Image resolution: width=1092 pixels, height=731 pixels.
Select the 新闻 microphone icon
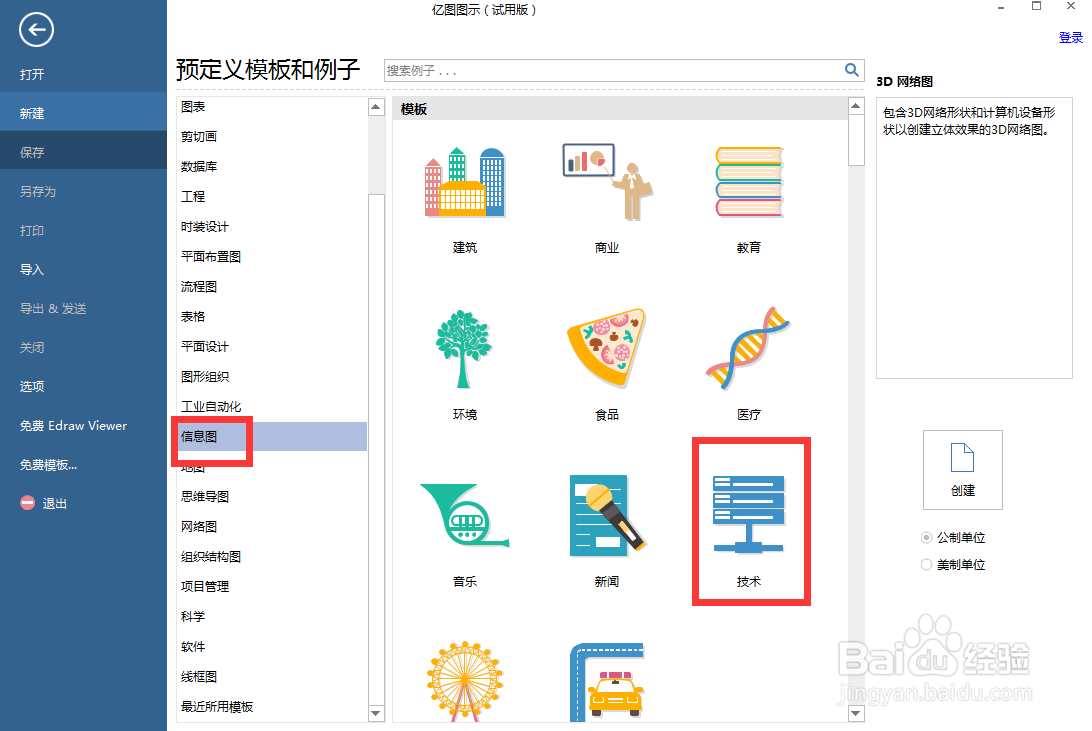607,515
